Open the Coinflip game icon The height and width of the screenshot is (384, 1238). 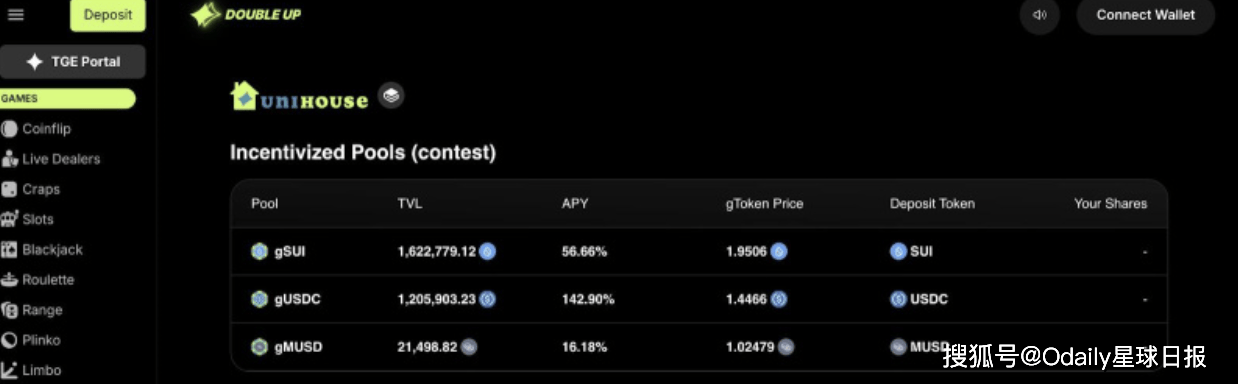point(10,129)
